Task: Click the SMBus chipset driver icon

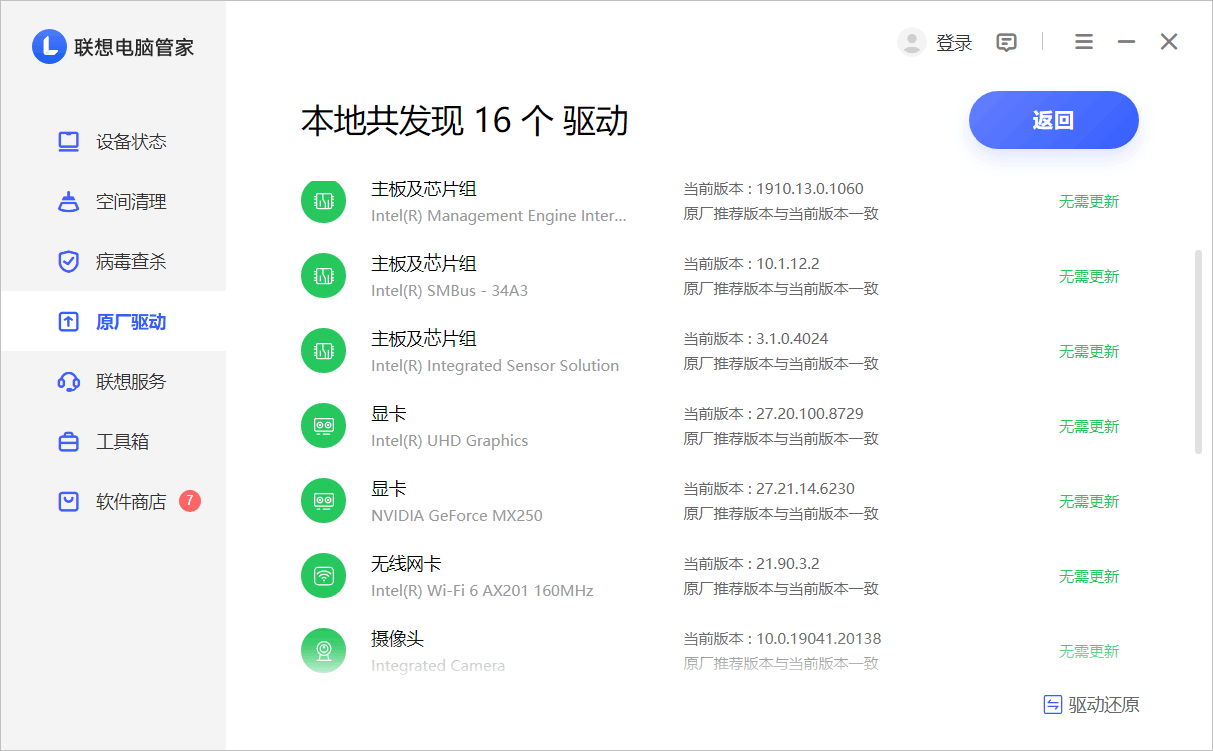Action: click(x=323, y=276)
